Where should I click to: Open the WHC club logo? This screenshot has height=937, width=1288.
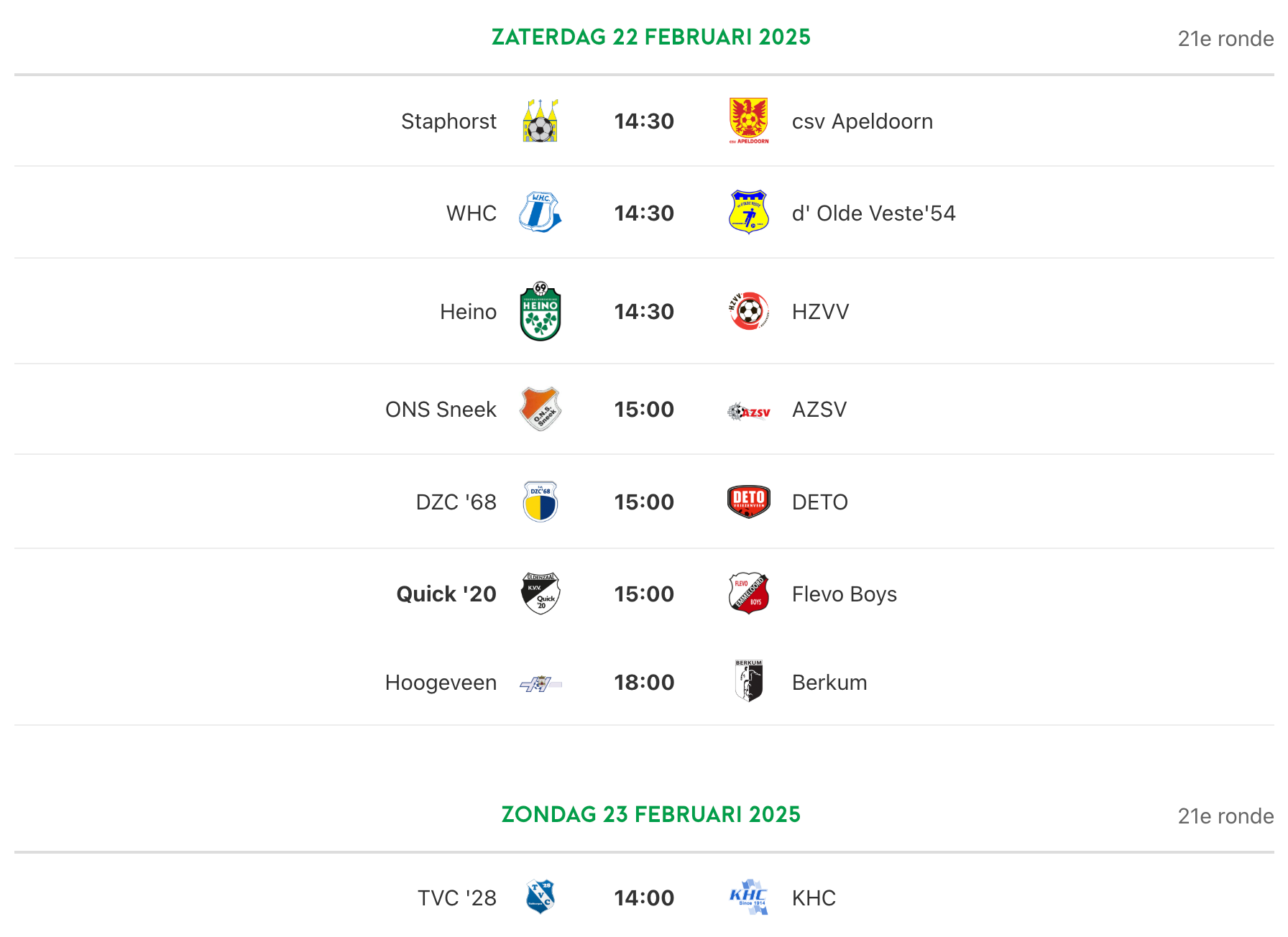pyautogui.click(x=540, y=212)
